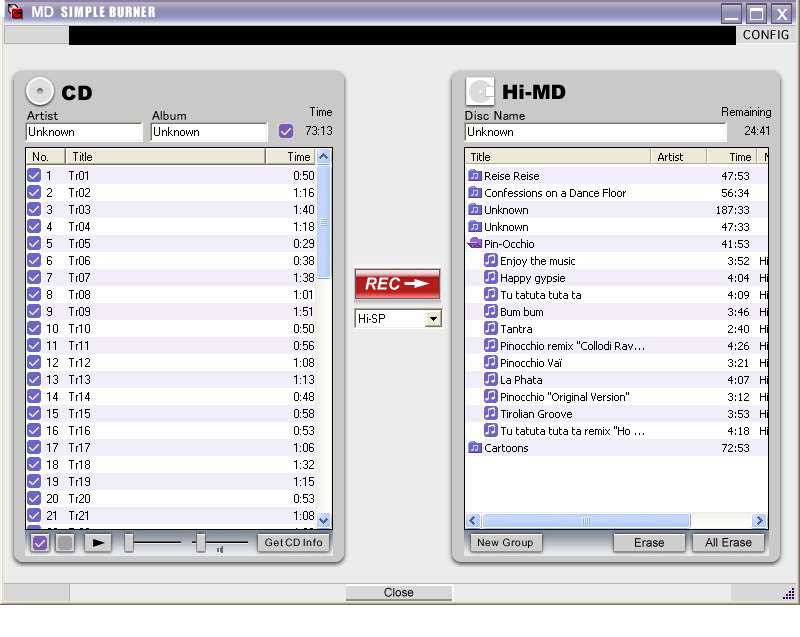Collapse the Pin-Occhio group
This screenshot has width=800, height=637.
(475, 243)
